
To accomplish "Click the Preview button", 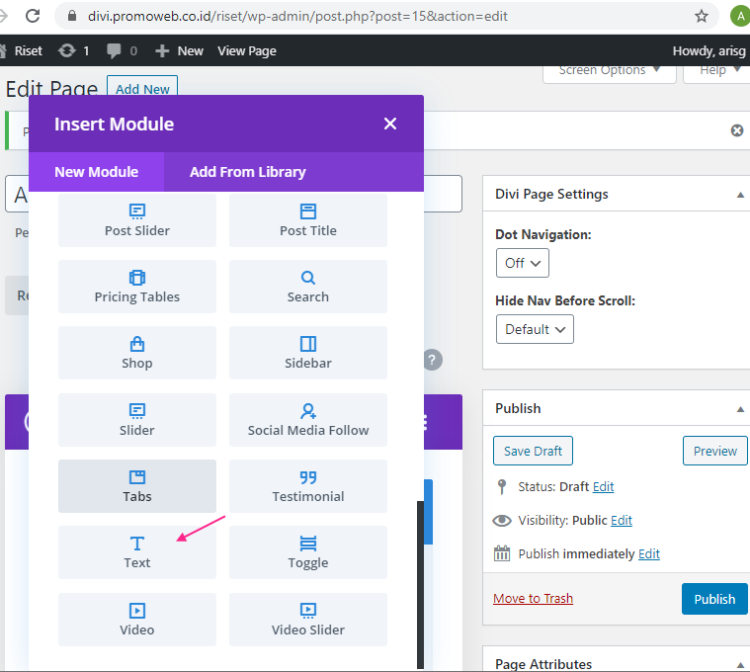I will 715,451.
